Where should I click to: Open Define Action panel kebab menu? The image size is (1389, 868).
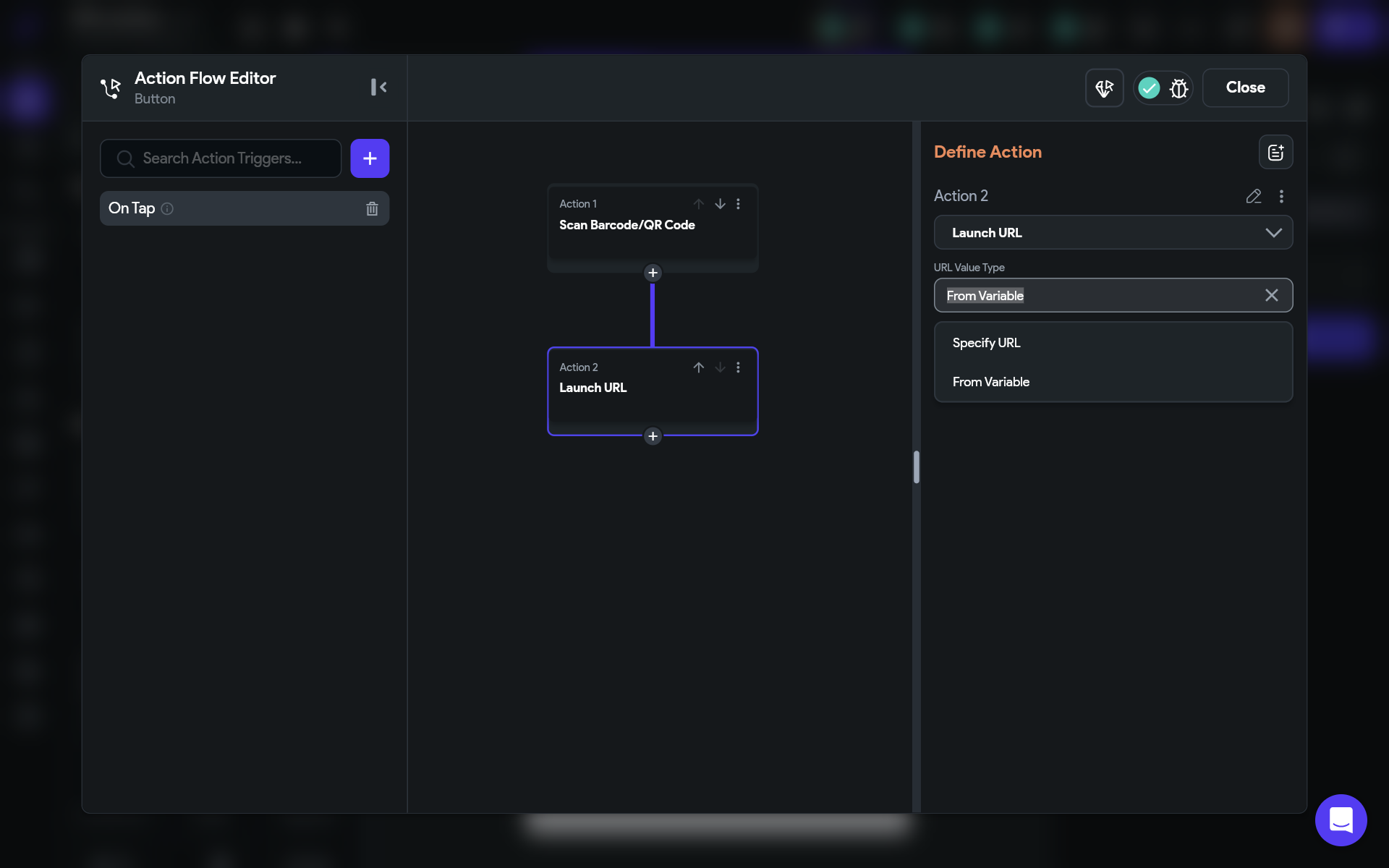1281,196
